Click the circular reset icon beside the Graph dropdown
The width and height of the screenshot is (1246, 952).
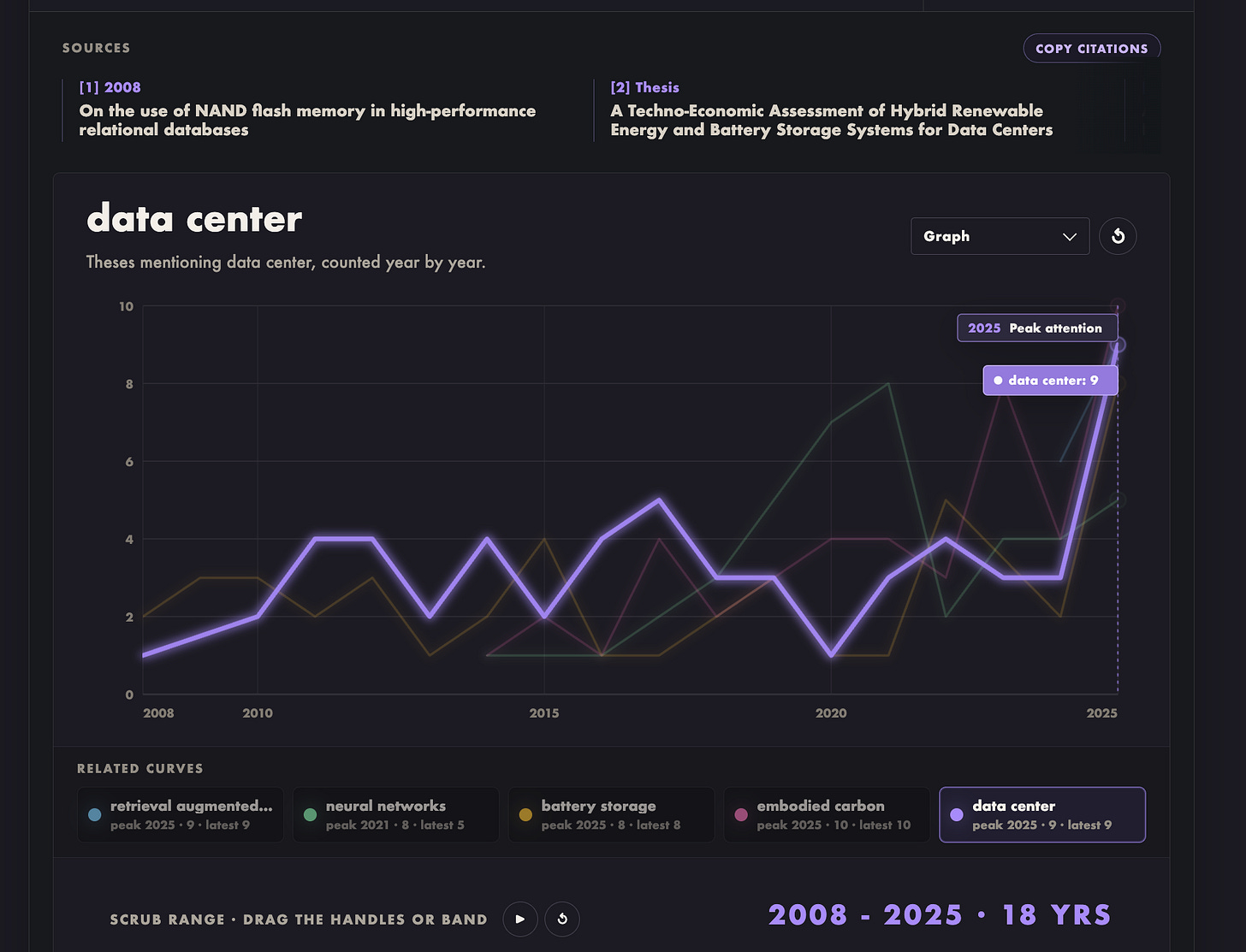1118,236
